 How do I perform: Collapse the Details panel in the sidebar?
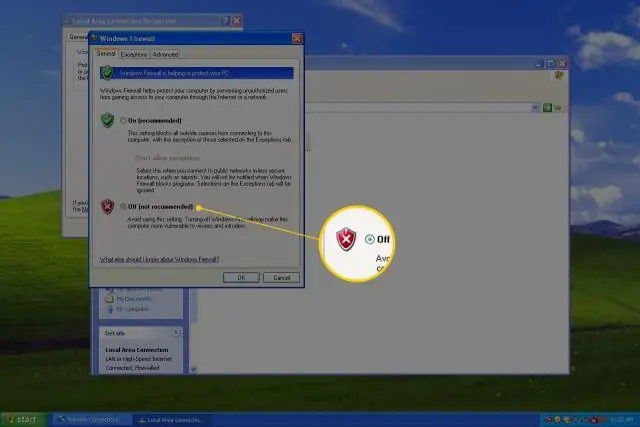(x=176, y=331)
